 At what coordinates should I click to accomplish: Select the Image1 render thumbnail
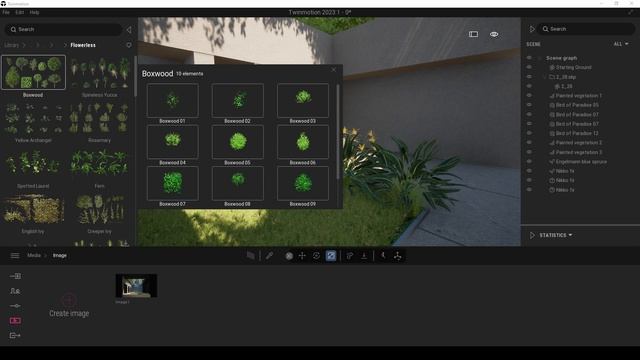[x=136, y=286]
